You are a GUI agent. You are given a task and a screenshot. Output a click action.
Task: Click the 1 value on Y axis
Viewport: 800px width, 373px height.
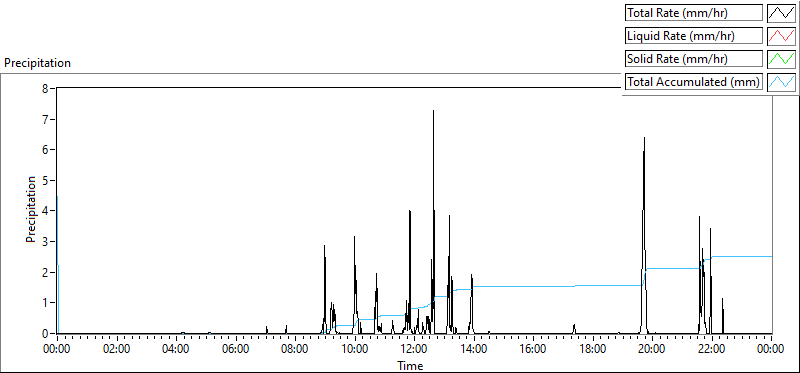pyautogui.click(x=45, y=303)
